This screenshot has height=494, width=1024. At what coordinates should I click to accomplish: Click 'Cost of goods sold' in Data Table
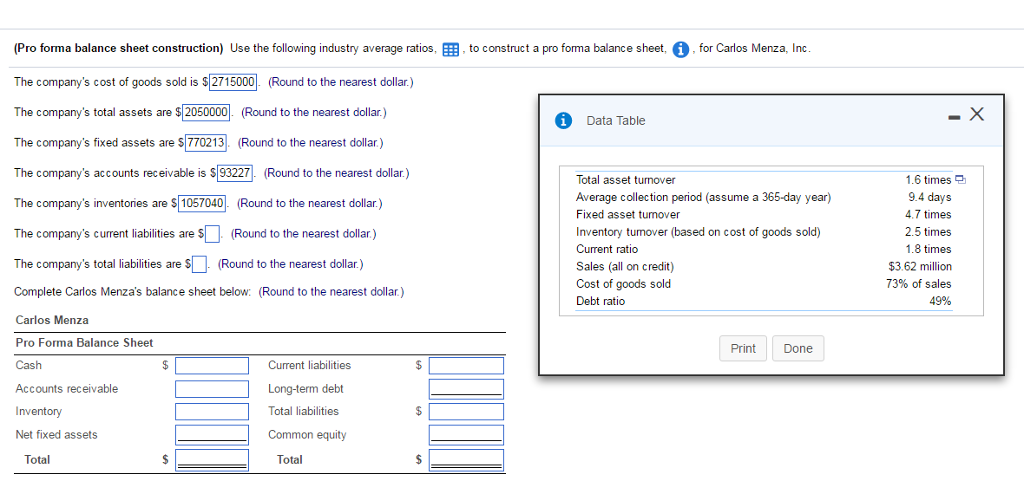click(623, 284)
